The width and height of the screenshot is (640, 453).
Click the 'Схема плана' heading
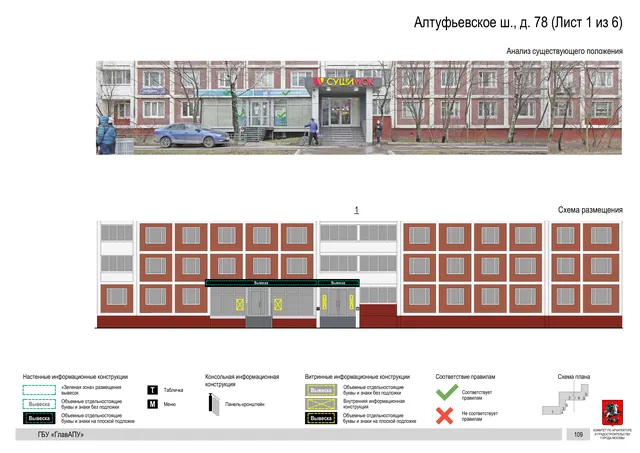click(x=573, y=377)
